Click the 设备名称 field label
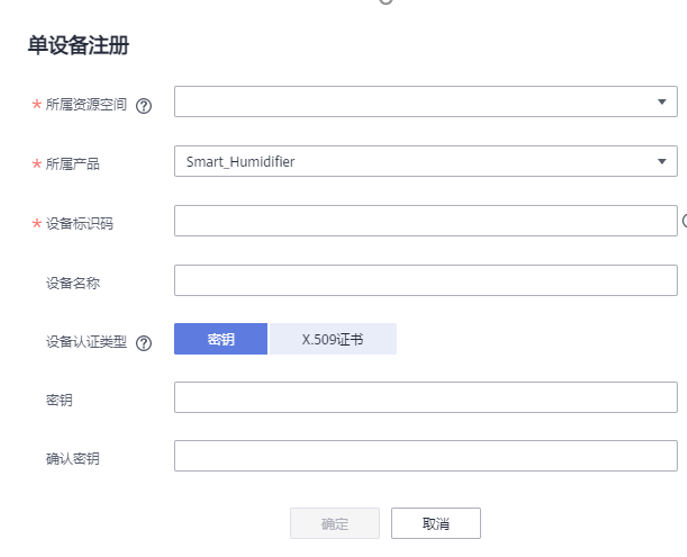Image resolution: width=687 pixels, height=557 pixels. [73, 283]
